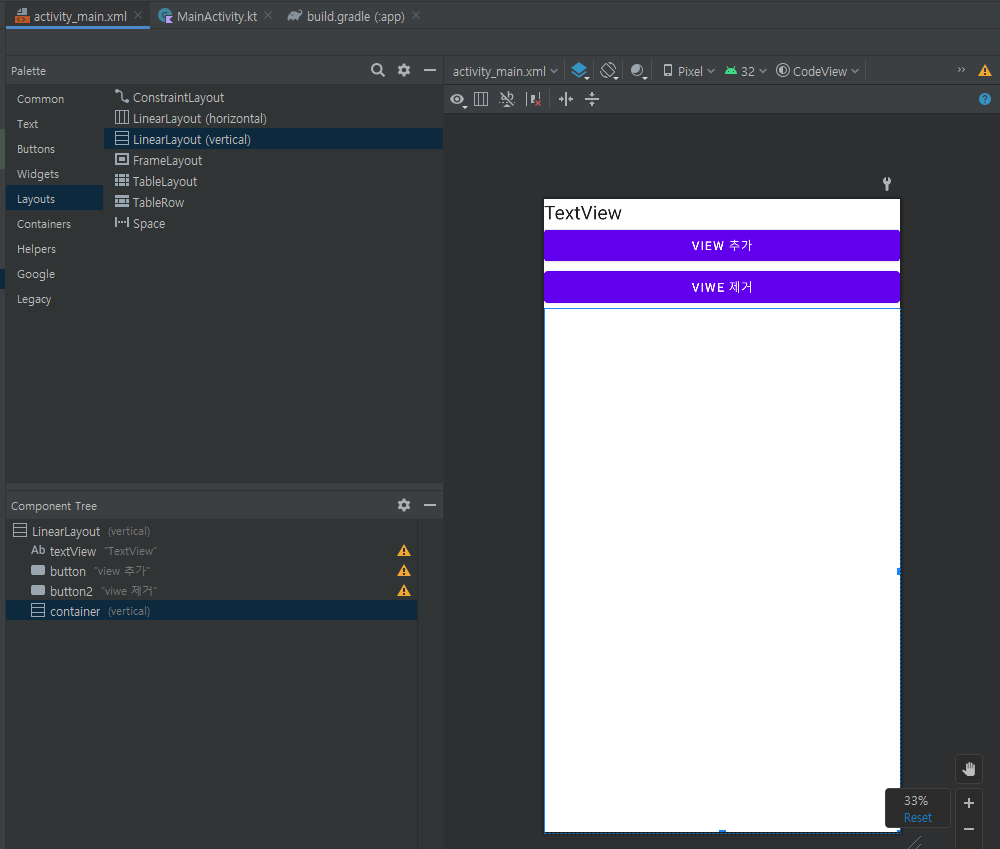The height and width of the screenshot is (849, 1000).
Task: Expand hidden toolbar items chevron
Action: (x=961, y=70)
